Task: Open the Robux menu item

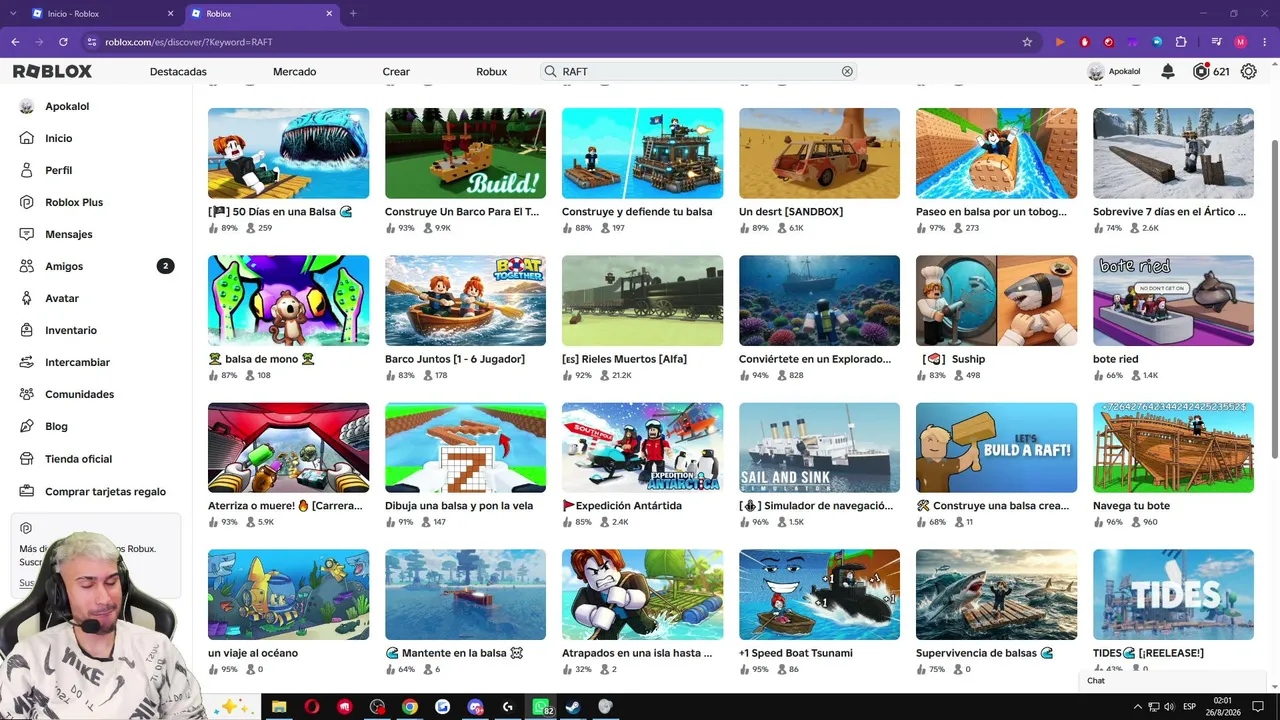Action: (491, 72)
